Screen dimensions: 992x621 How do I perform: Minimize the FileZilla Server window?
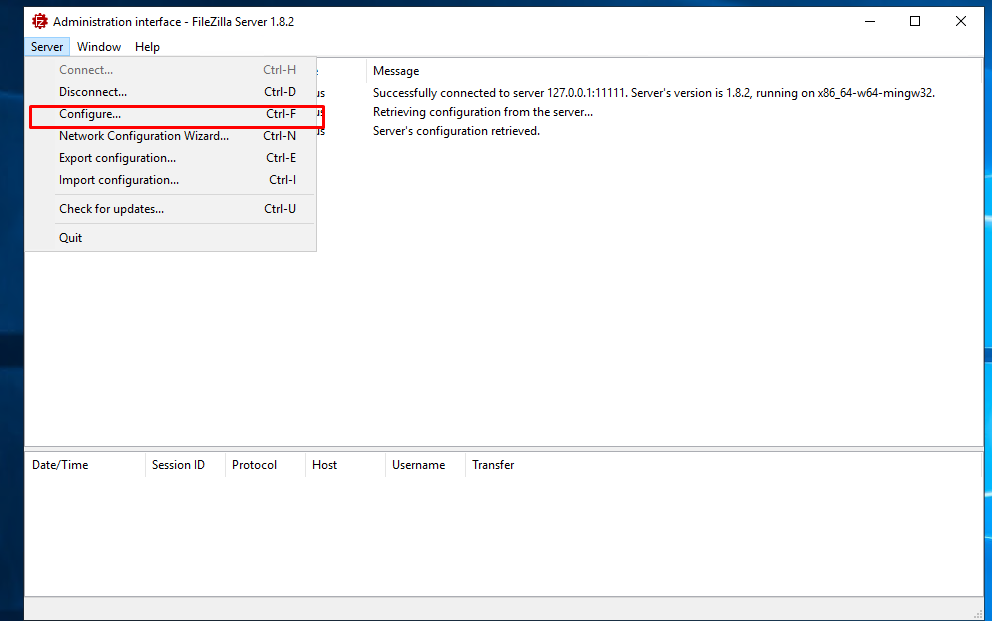click(870, 22)
